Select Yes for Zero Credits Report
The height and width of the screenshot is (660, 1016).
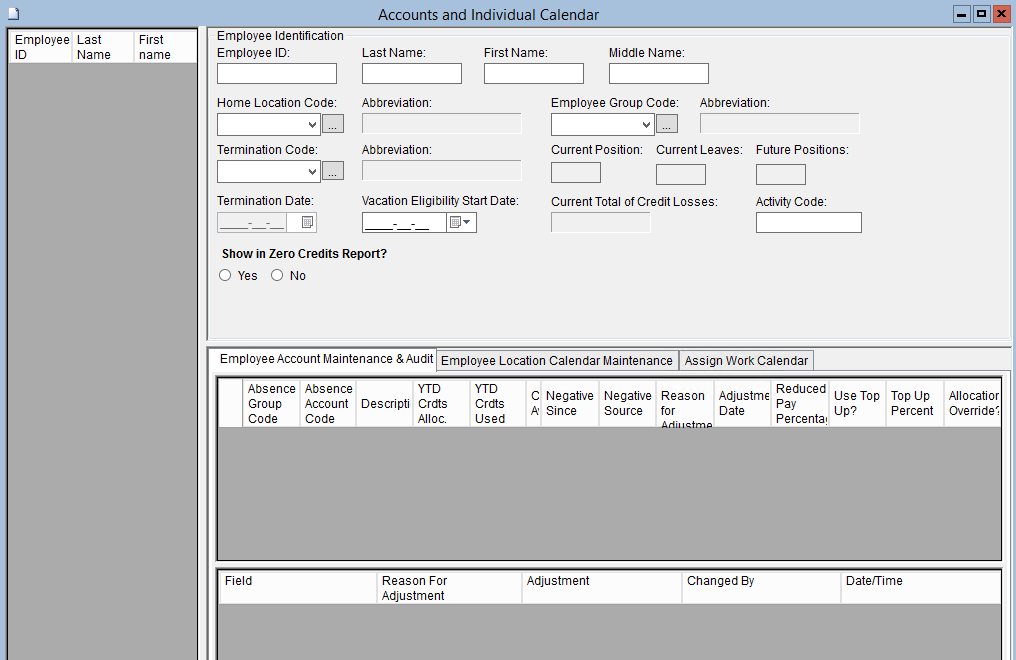click(226, 276)
